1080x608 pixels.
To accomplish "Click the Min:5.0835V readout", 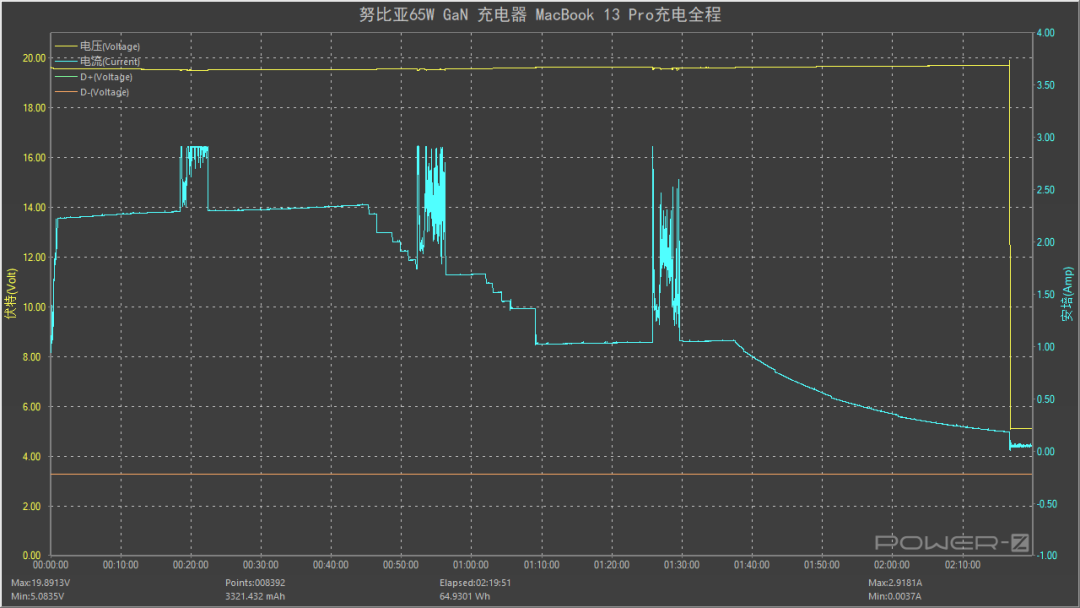I will tap(37, 596).
